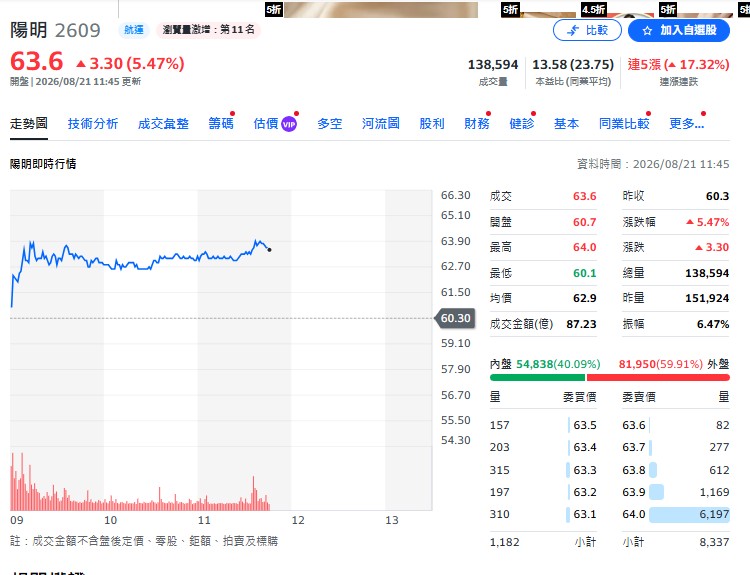Click ask price 63.8
Screen dimensions: 750x575
[x=634, y=470]
